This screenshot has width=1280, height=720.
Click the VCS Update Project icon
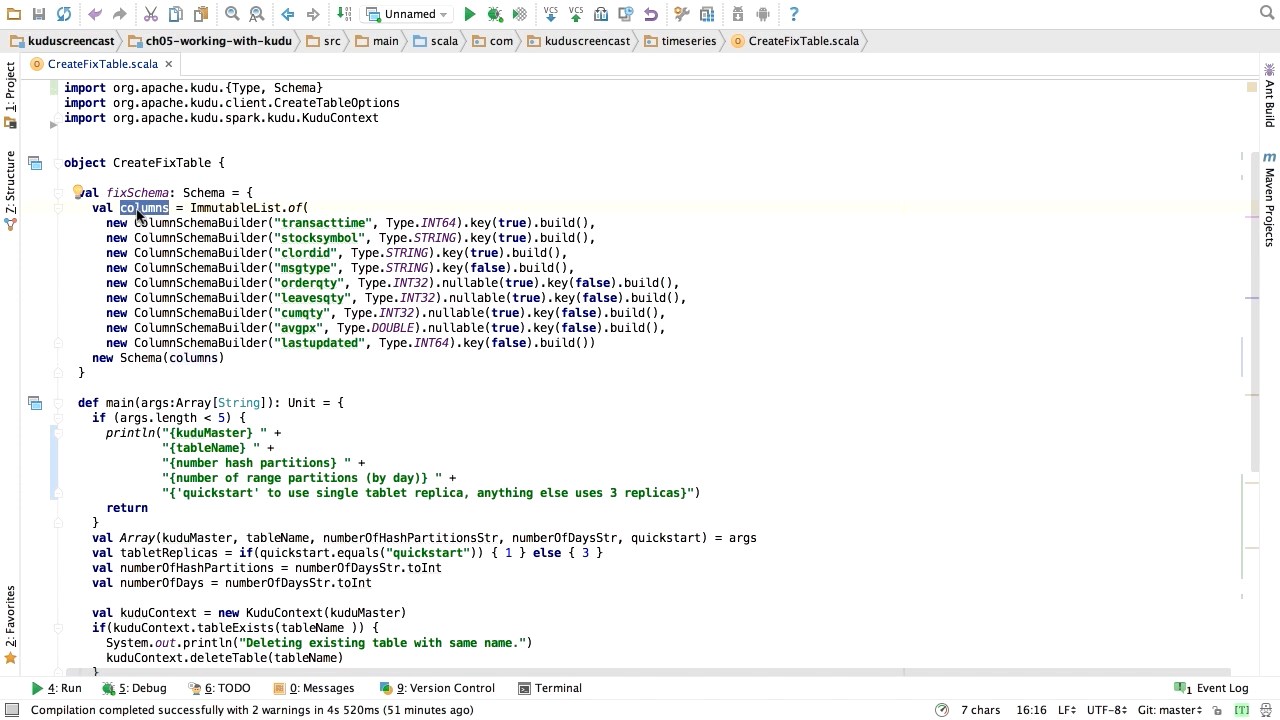coord(550,14)
